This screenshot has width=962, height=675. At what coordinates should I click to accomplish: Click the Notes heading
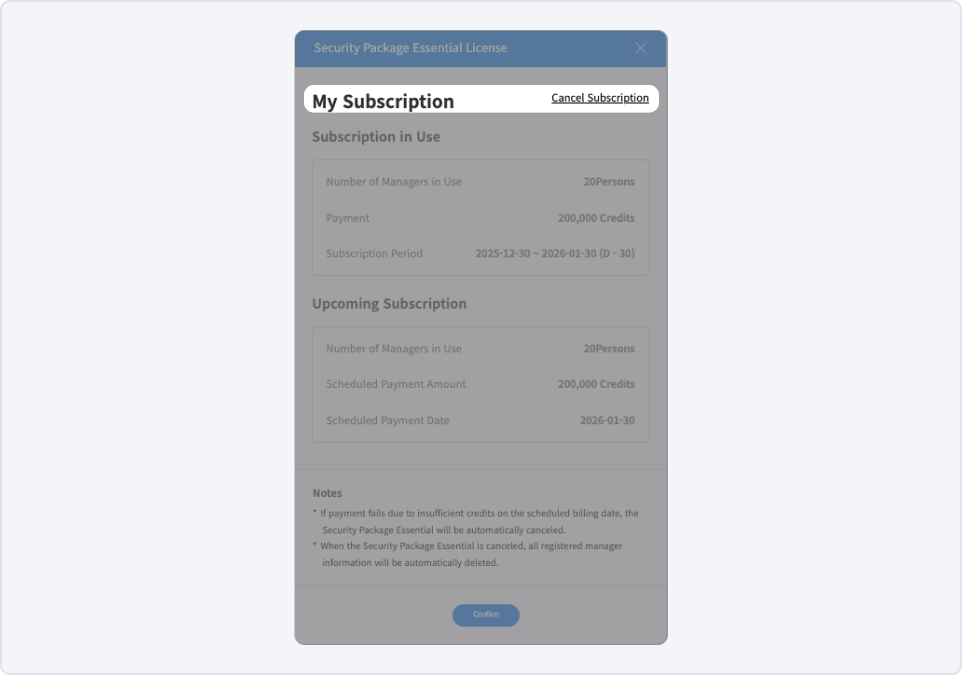point(327,493)
